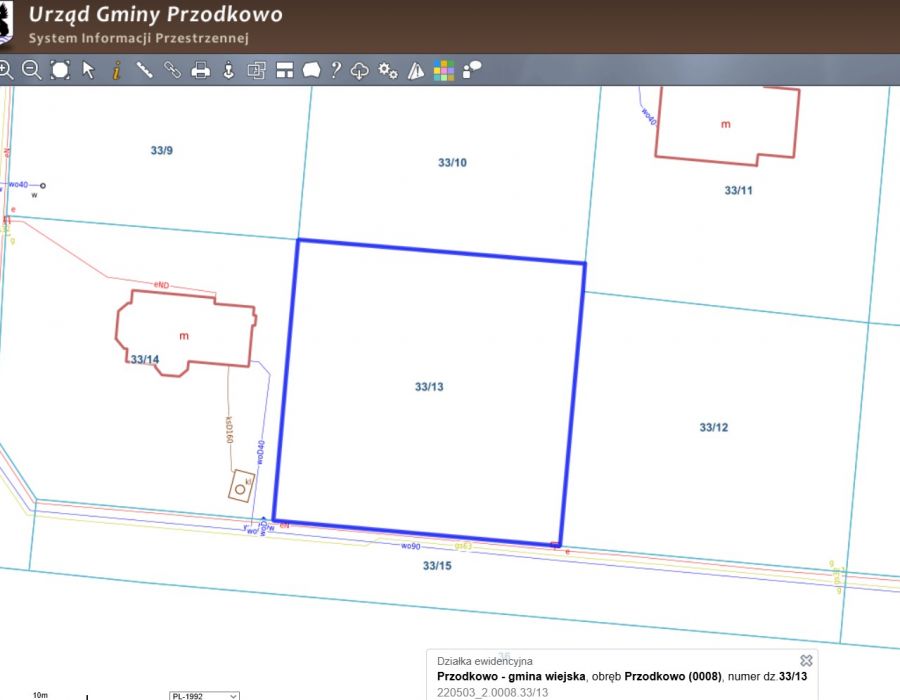Close the Działka ewidencyjna info popup
This screenshot has height=700, width=900.
tap(806, 661)
